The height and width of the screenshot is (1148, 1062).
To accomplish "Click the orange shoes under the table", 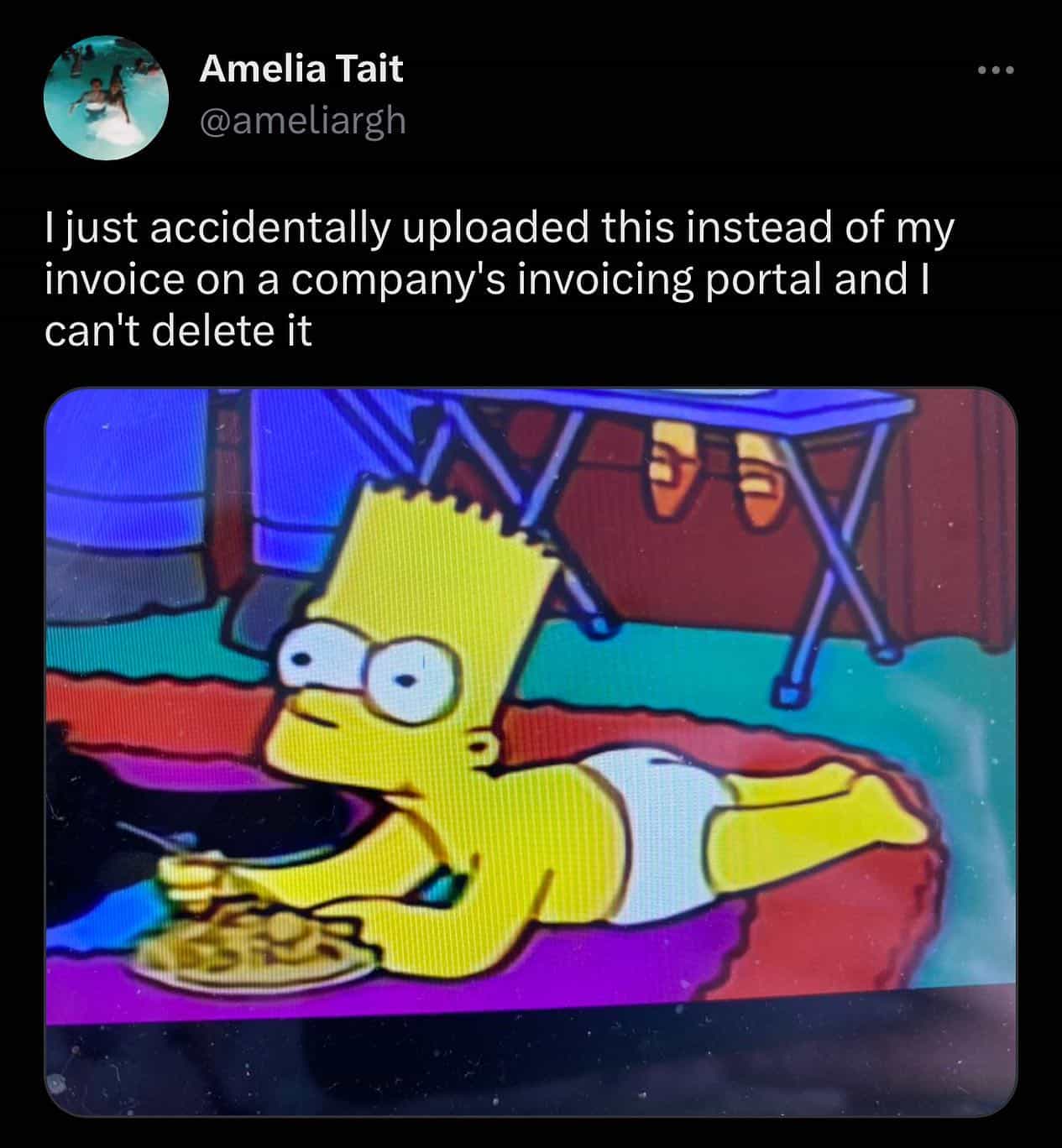I will click(714, 472).
